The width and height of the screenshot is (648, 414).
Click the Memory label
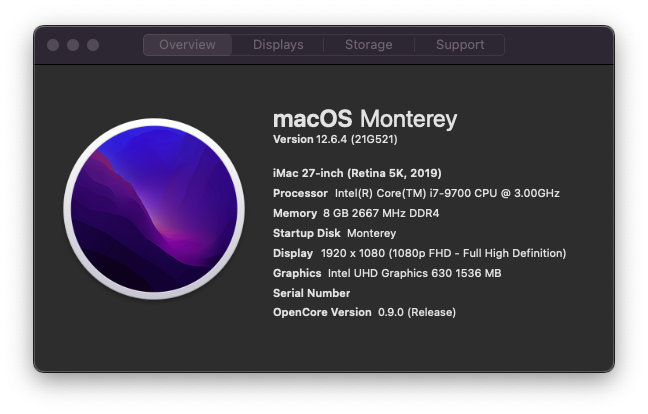(295, 213)
